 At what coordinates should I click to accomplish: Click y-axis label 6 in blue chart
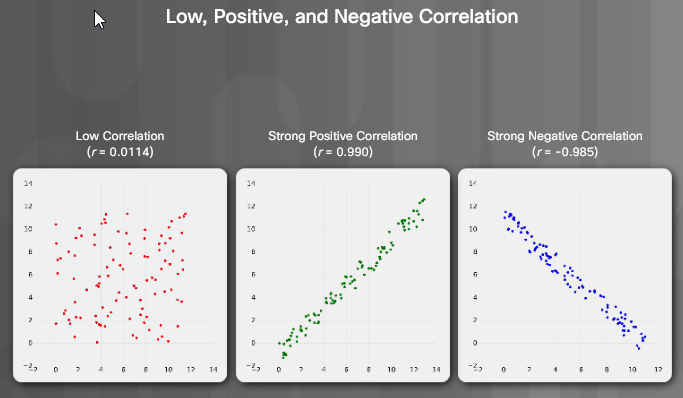tap(475, 275)
